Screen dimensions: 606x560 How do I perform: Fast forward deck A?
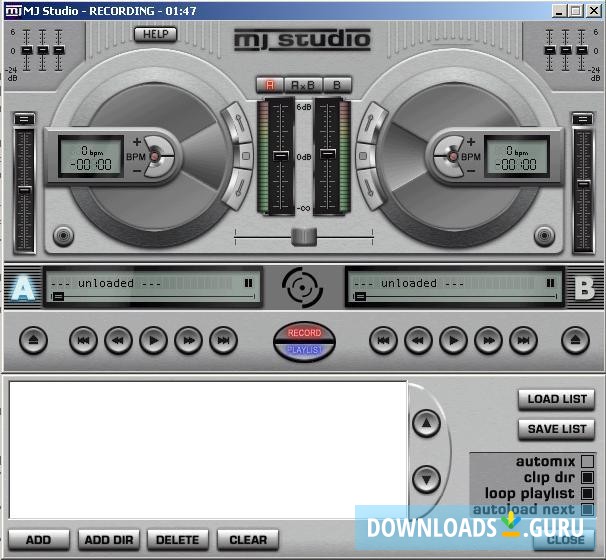(x=188, y=340)
